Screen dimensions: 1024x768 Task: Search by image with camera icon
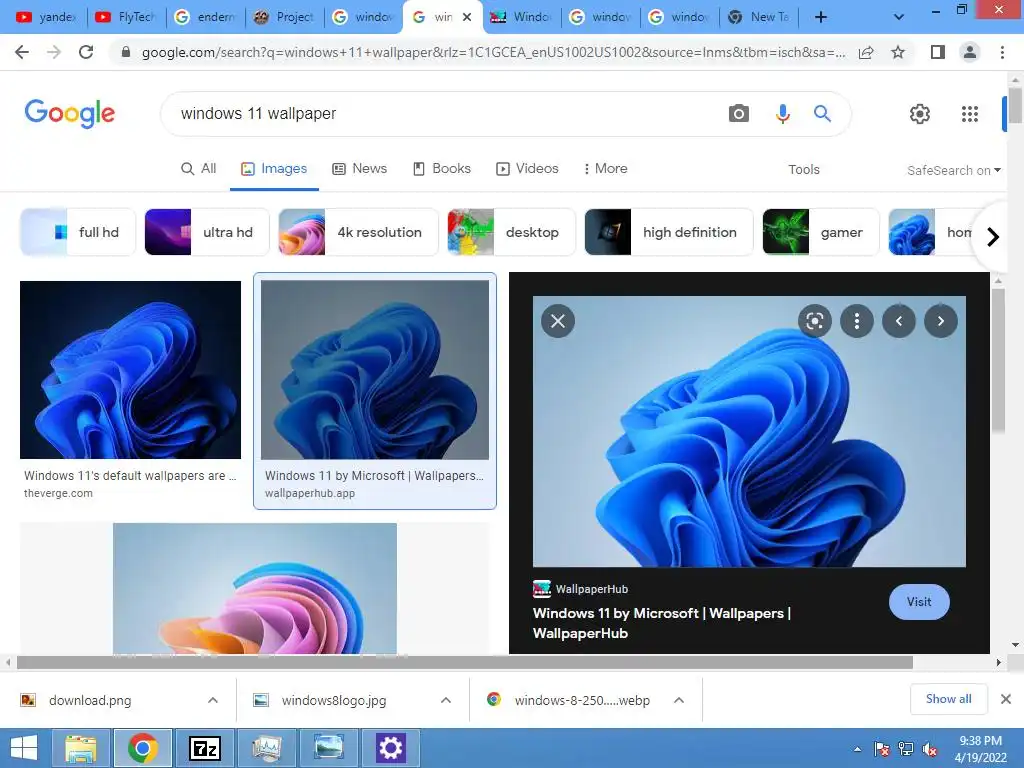[739, 114]
